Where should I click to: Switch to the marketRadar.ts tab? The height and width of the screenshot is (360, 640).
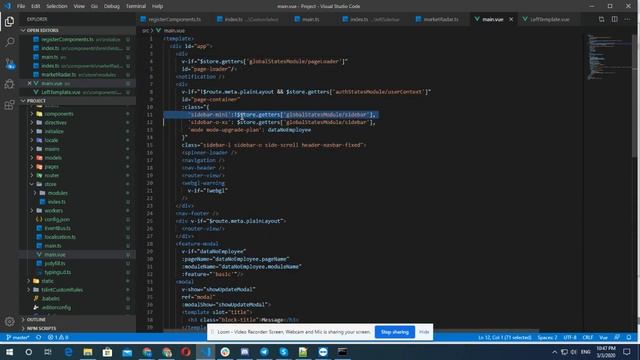(x=440, y=19)
